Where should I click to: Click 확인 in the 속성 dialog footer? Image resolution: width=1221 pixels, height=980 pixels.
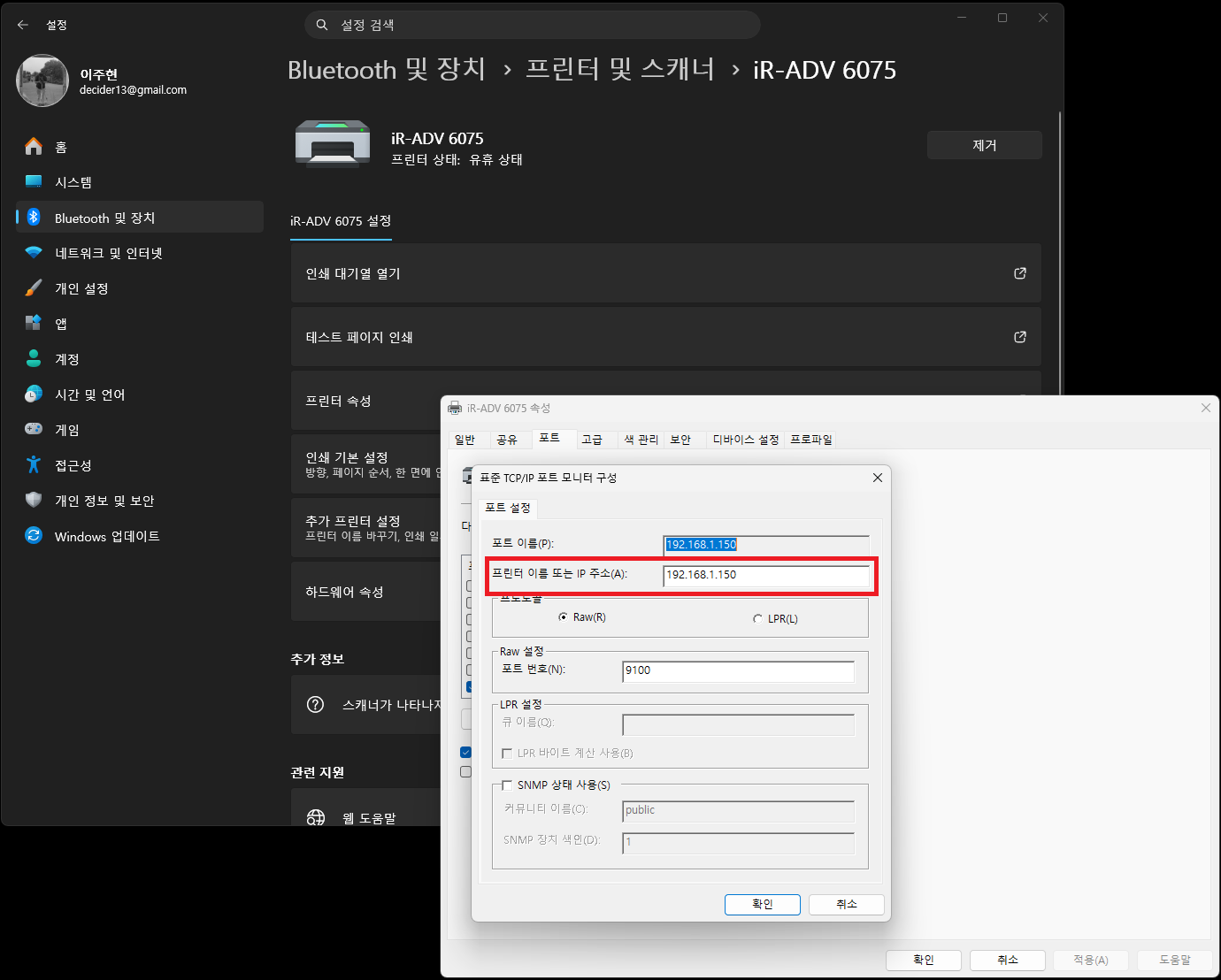click(924, 960)
